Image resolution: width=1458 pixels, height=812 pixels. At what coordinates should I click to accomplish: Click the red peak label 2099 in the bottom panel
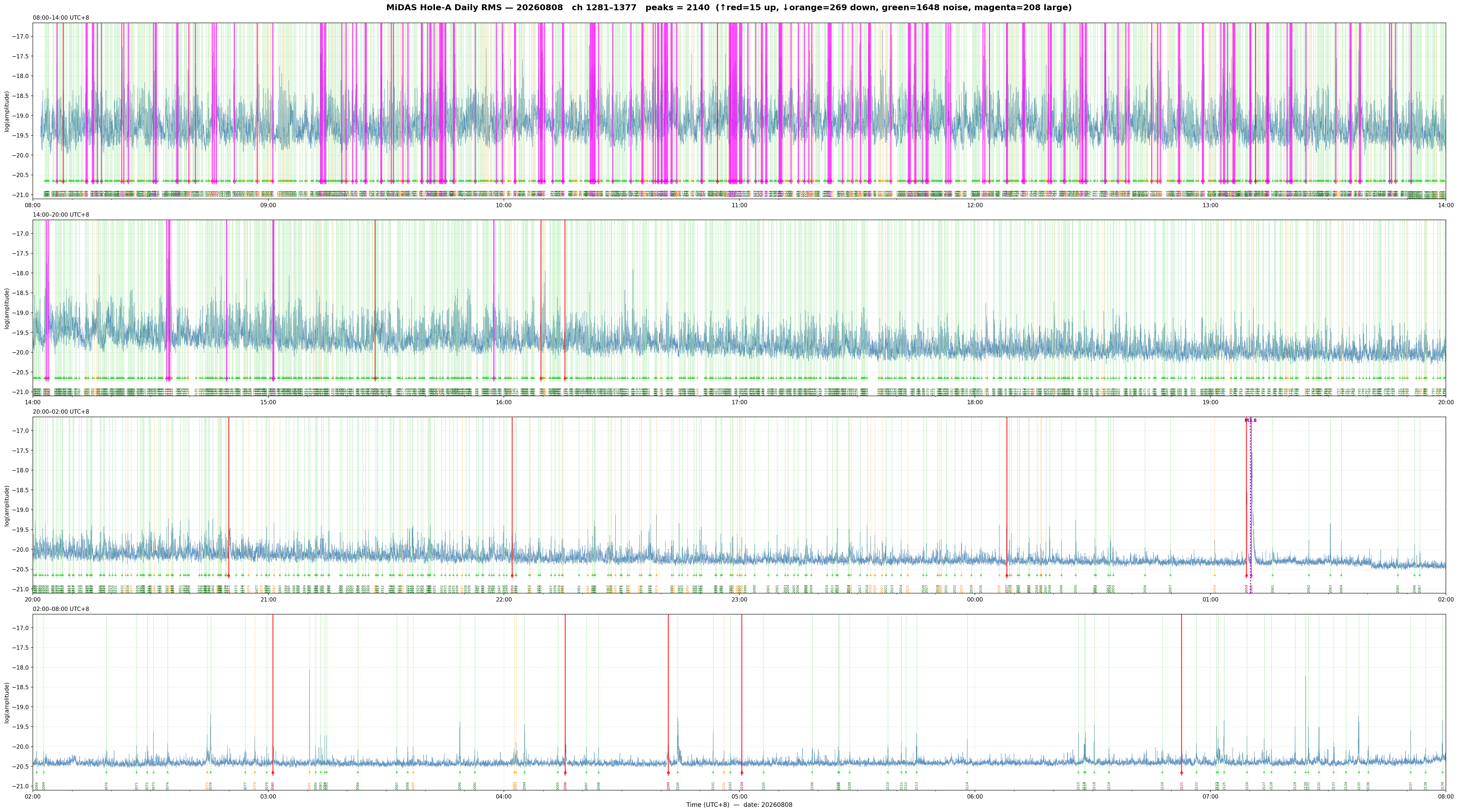(668, 786)
